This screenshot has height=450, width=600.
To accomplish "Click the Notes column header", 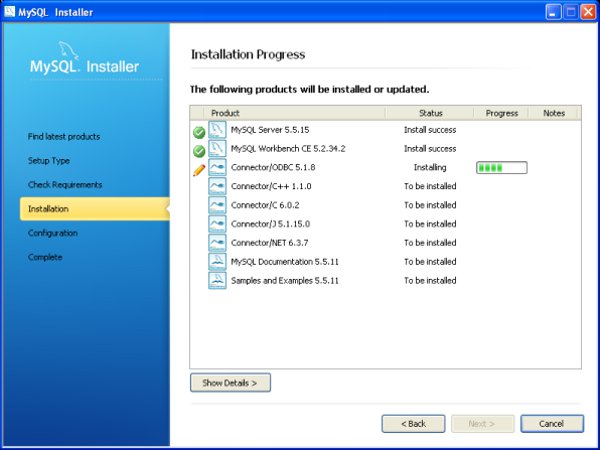I will [x=554, y=113].
